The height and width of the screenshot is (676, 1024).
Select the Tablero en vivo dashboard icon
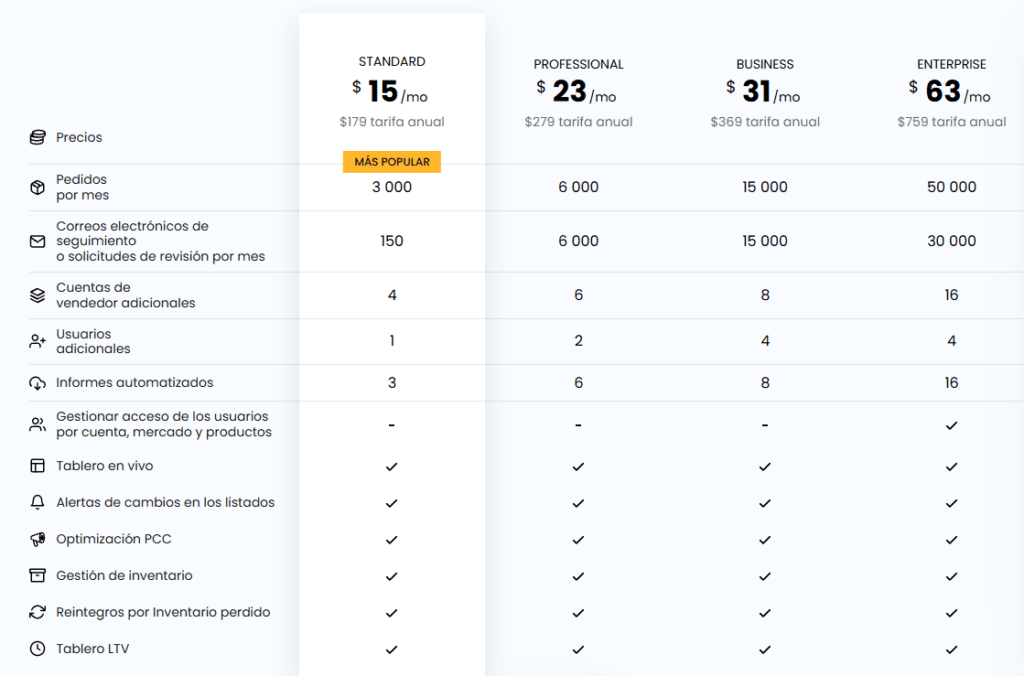point(37,465)
